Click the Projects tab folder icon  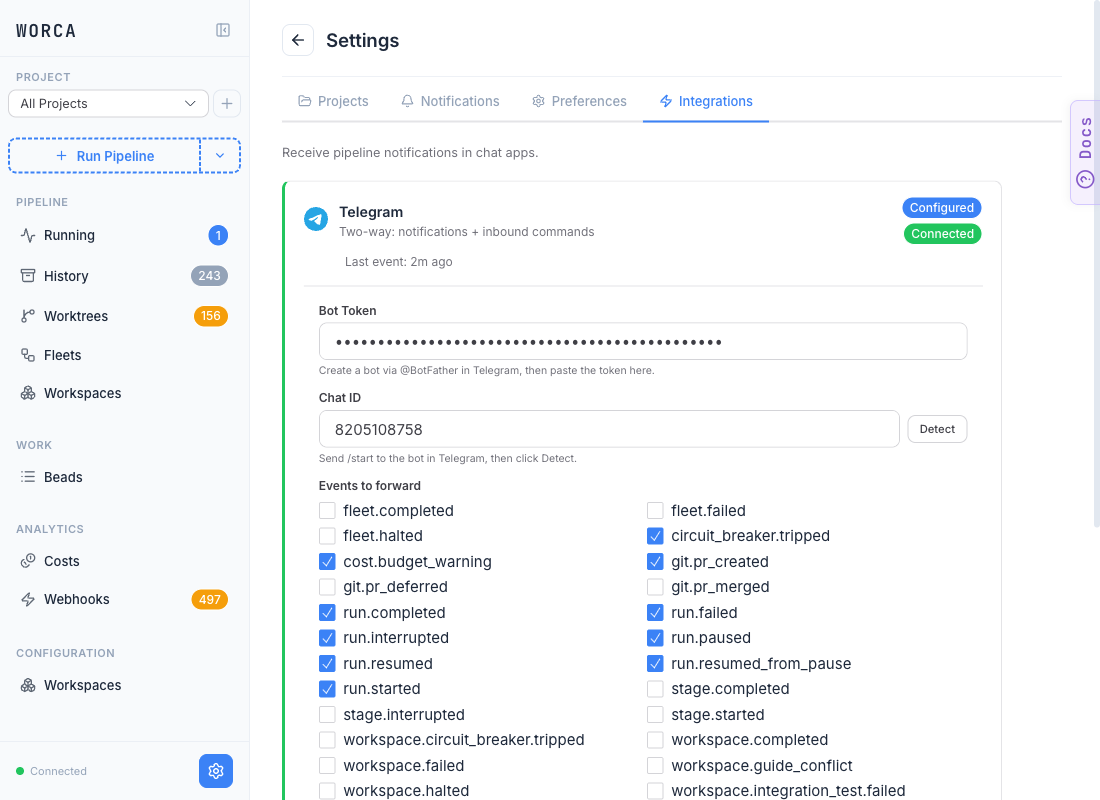tap(304, 101)
